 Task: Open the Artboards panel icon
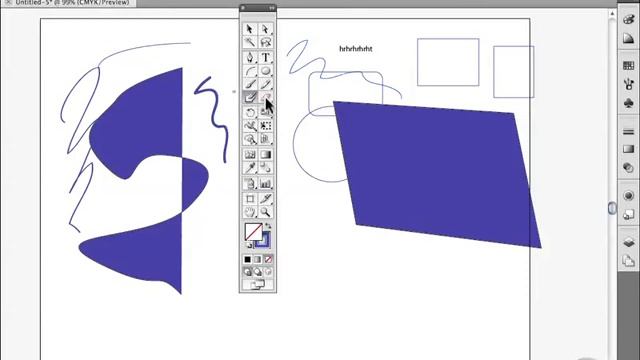pos(629,260)
